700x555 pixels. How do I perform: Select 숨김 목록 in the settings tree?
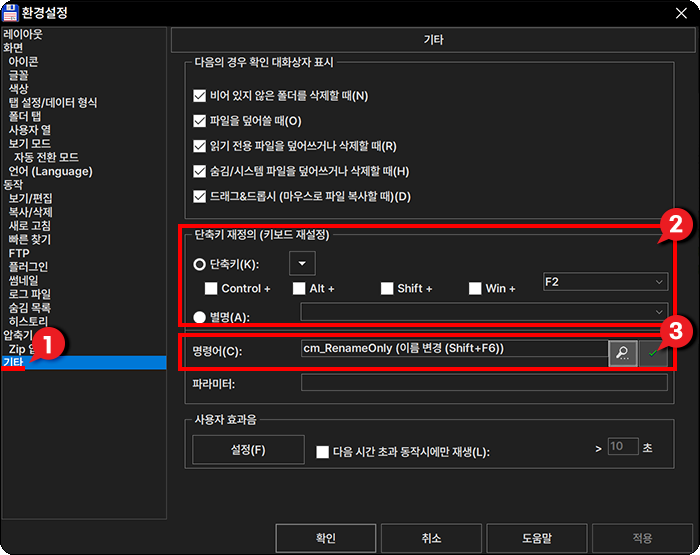pos(30,308)
